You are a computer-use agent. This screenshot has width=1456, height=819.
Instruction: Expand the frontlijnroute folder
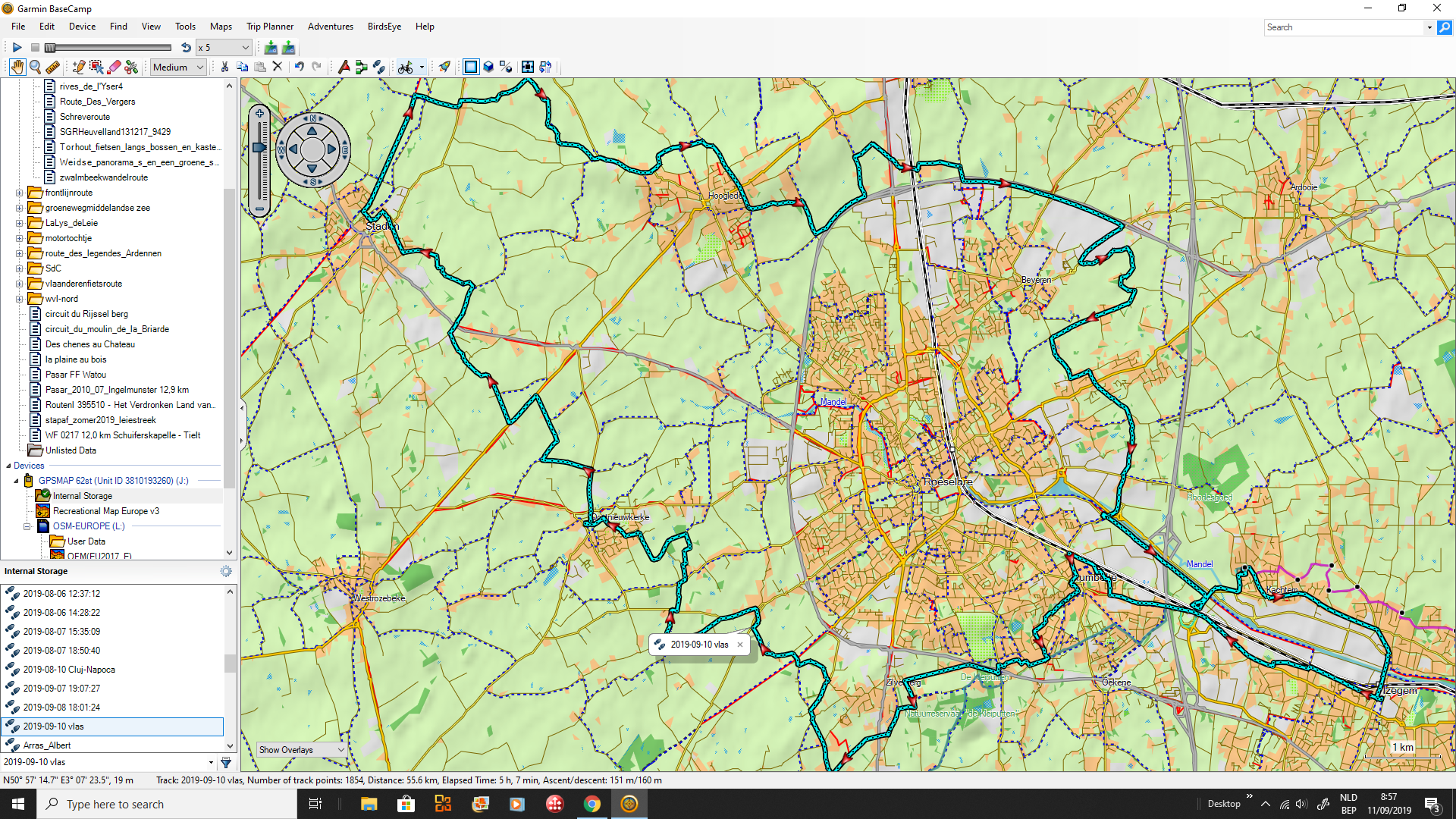[20, 193]
